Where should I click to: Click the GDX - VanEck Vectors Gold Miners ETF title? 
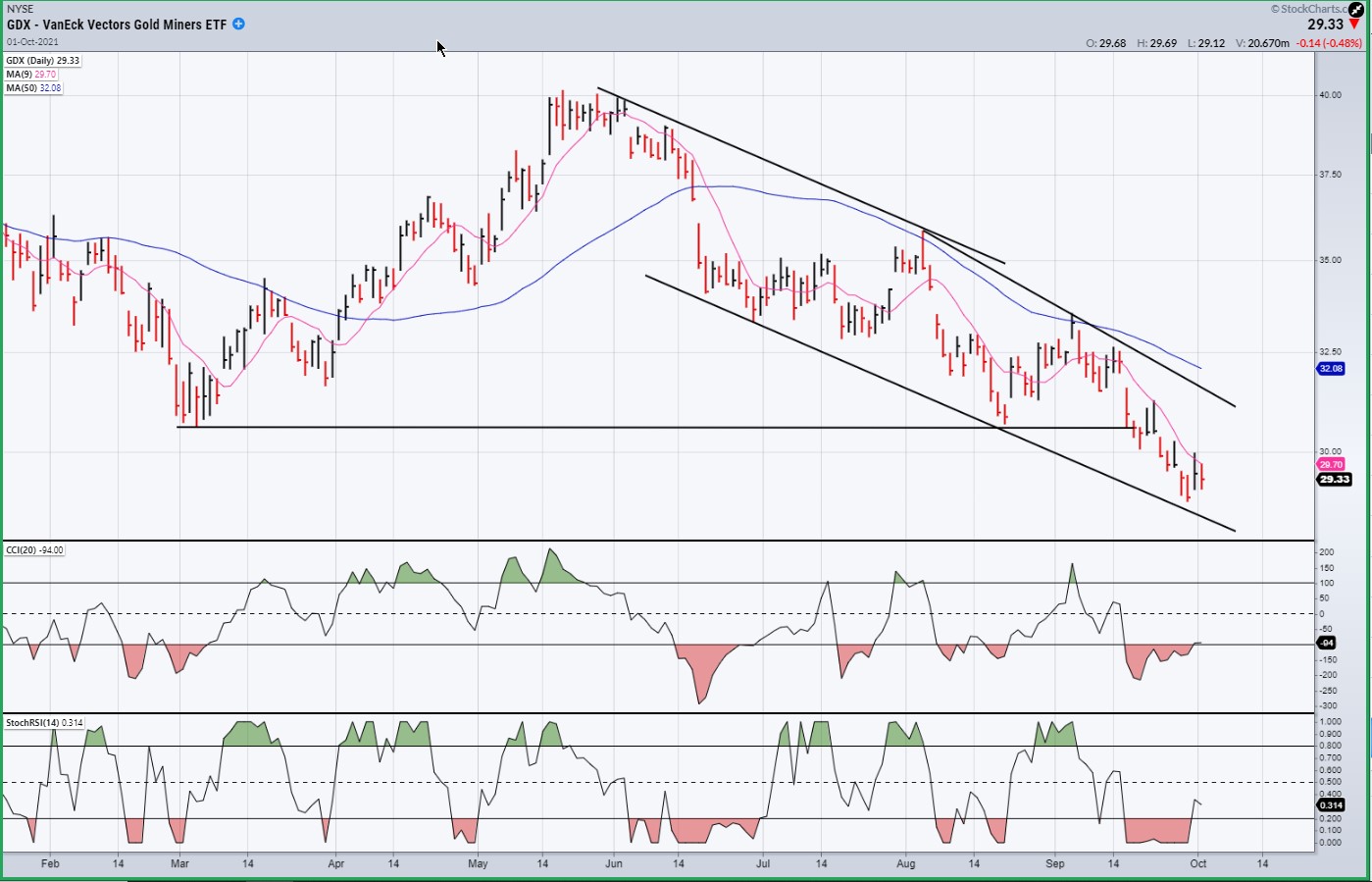click(x=117, y=25)
